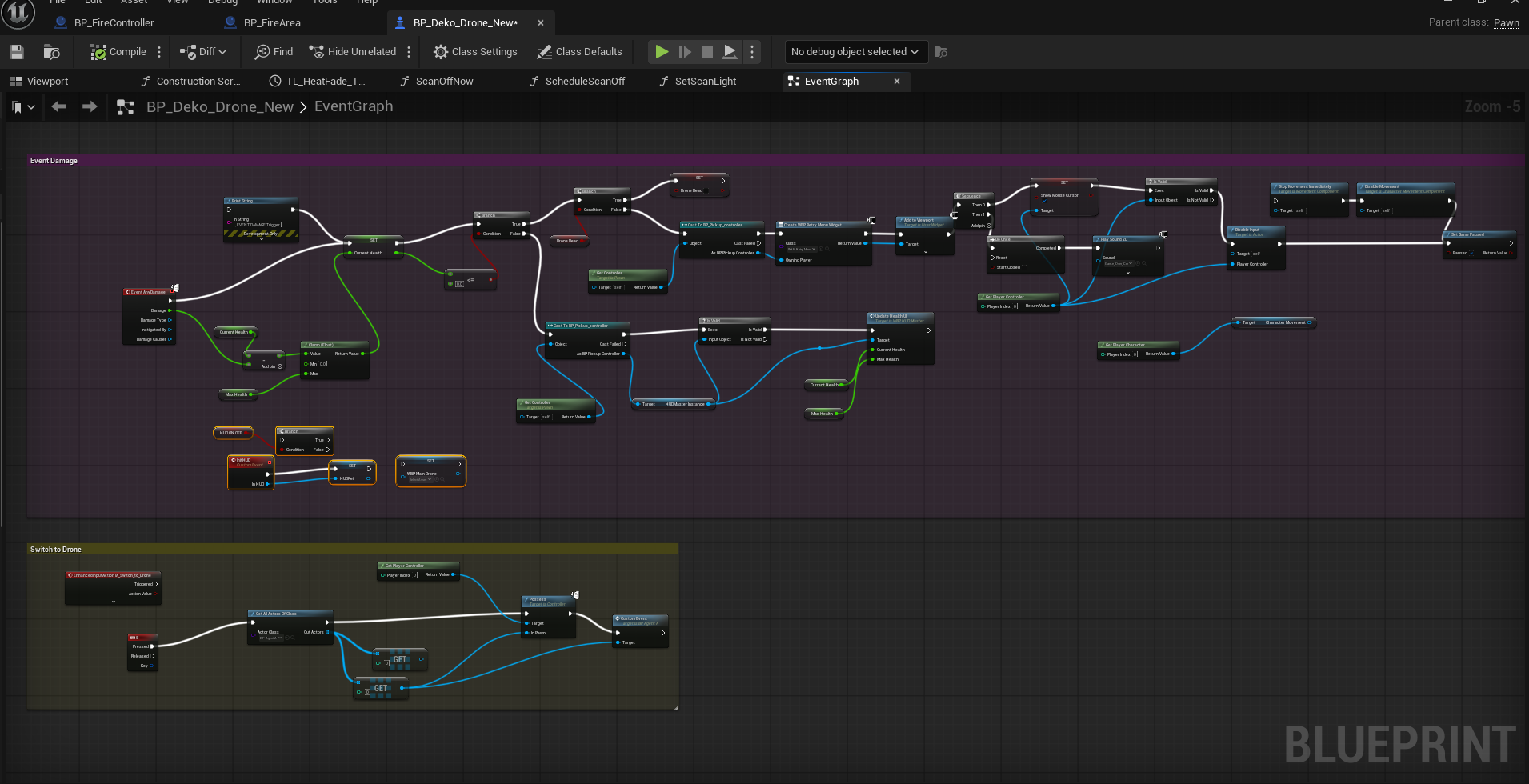Open Compile options menu dots
1529x784 pixels.
pos(159,52)
